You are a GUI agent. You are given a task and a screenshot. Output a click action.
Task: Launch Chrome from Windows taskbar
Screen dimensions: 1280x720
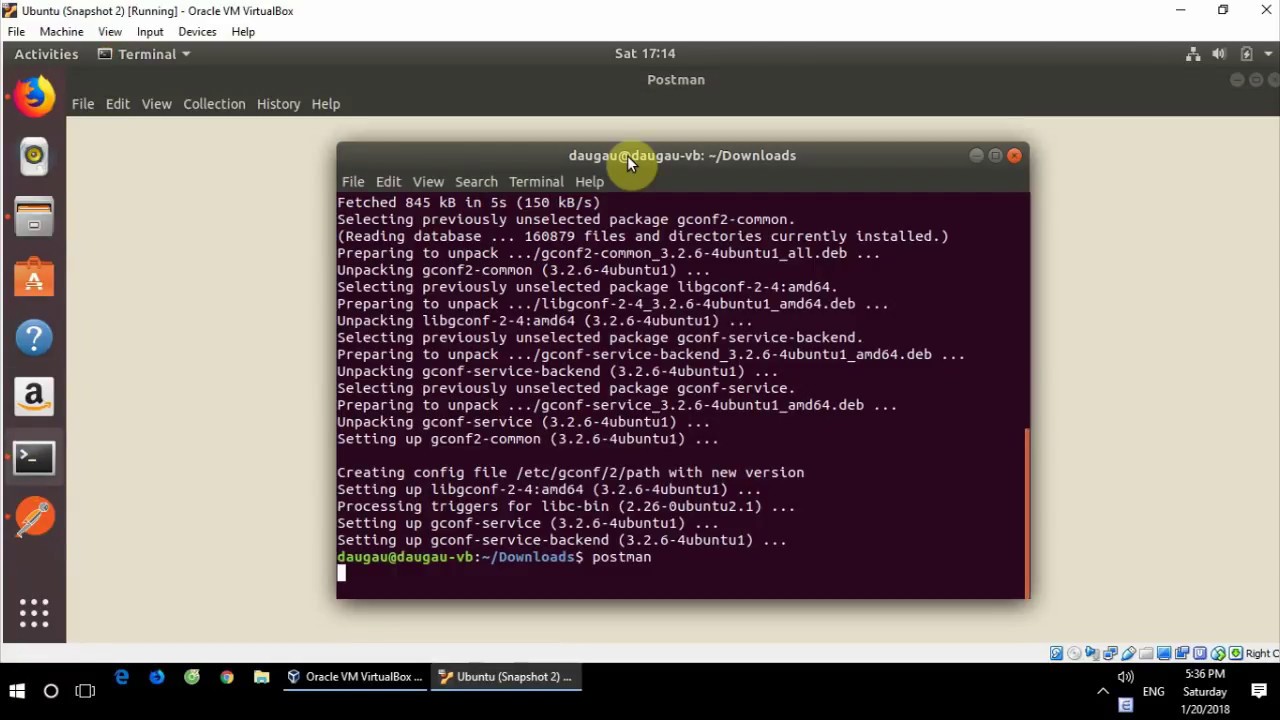227,678
